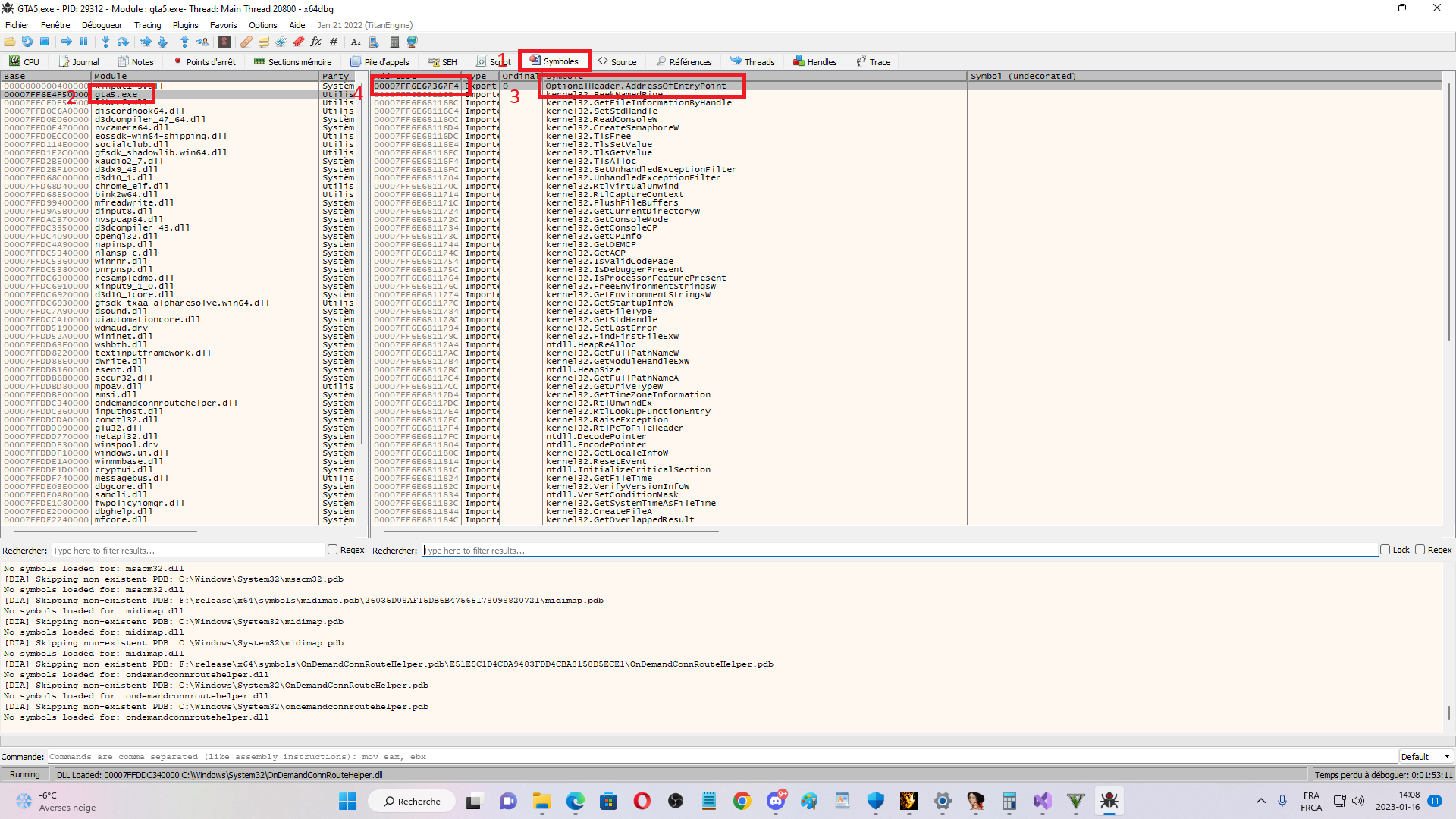Stop debugging with the blue square icon

click(x=45, y=42)
